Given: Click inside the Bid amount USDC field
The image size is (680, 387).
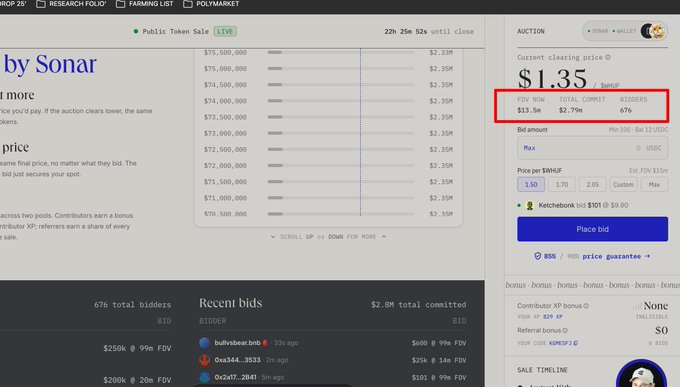Looking at the screenshot, I should [x=592, y=148].
